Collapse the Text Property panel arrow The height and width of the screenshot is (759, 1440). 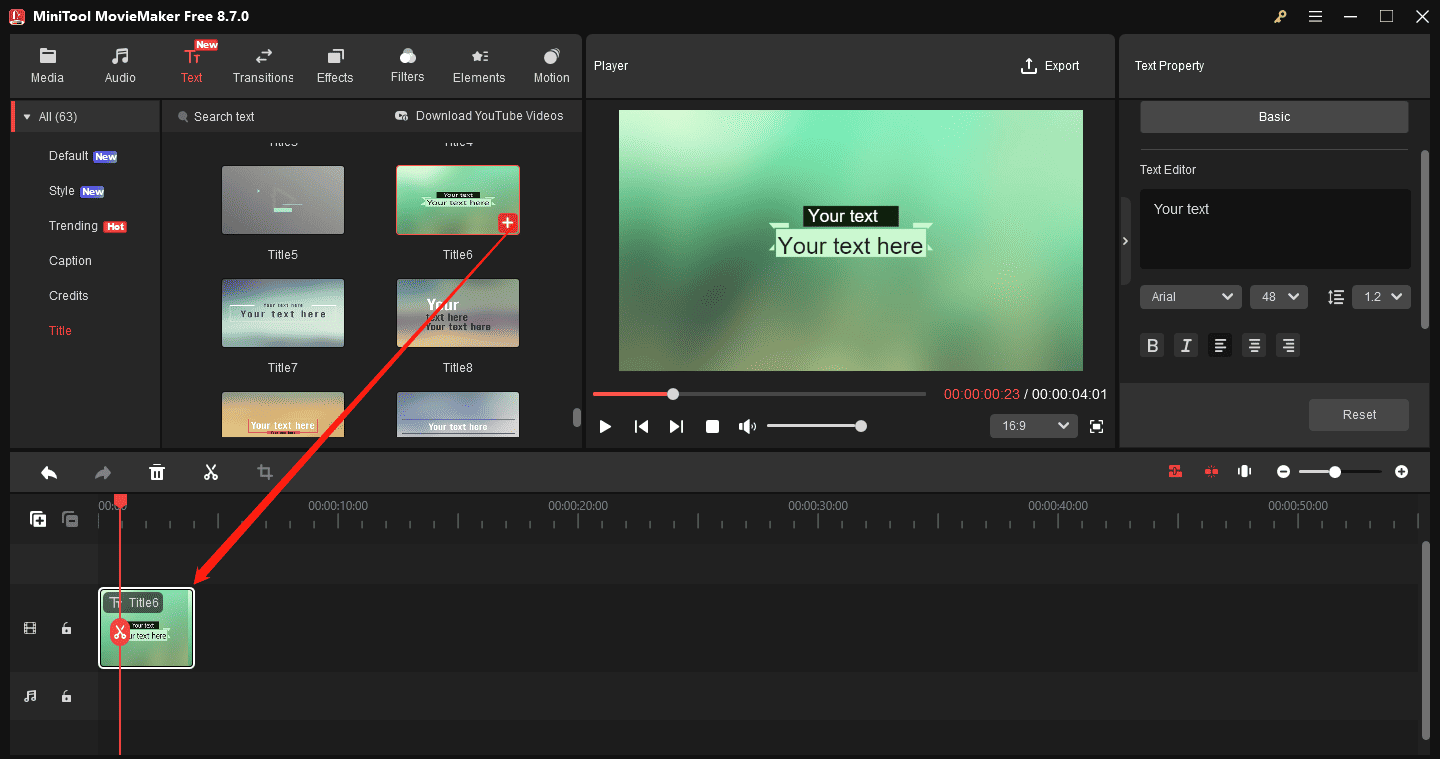click(x=1125, y=241)
